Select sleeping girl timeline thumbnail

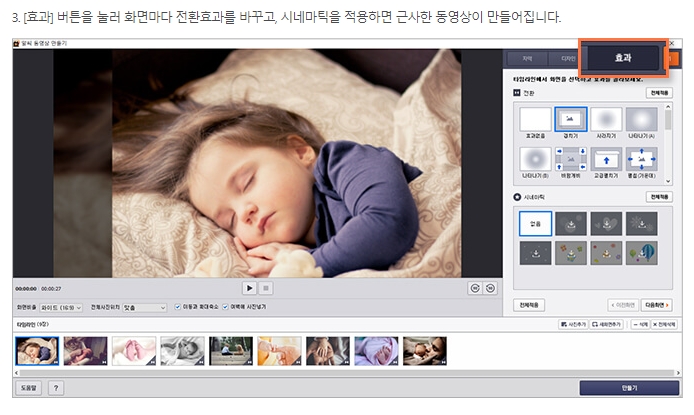tap(37, 351)
